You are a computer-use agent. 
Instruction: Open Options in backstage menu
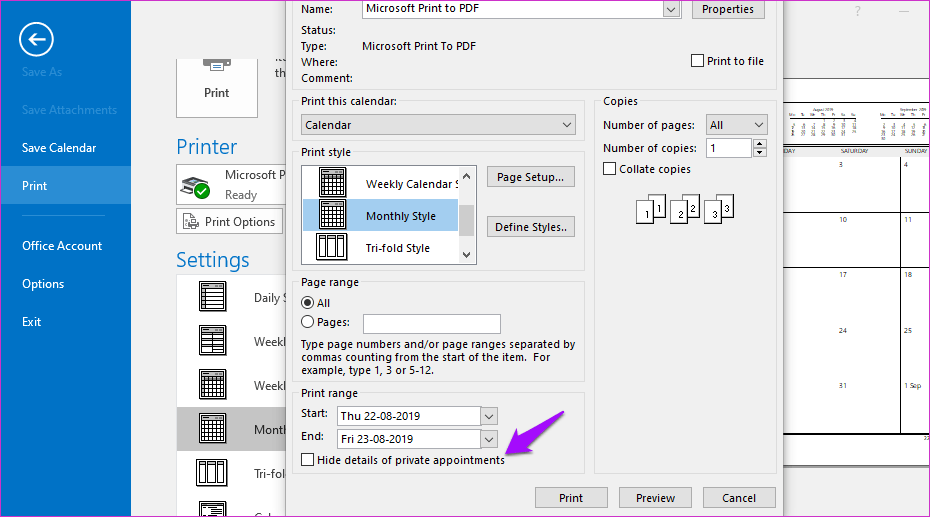(43, 283)
